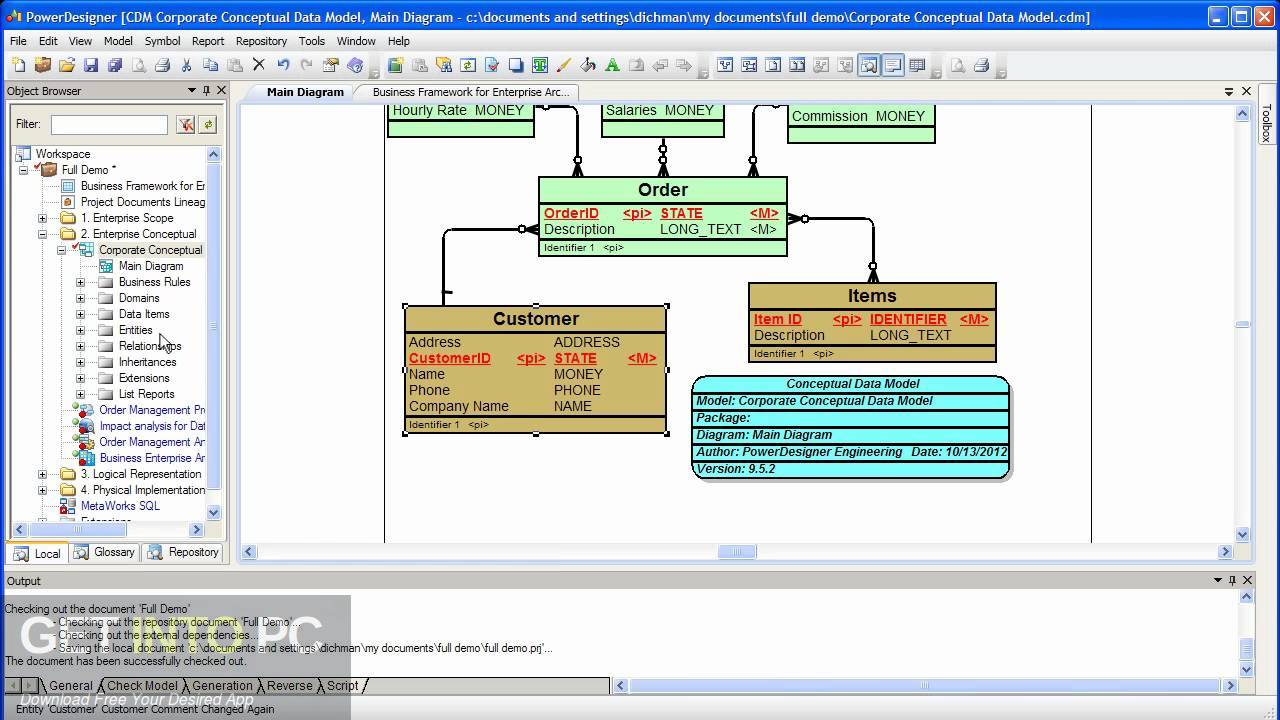Collapse the 2. Enterprise Conceptual folder

[42, 234]
